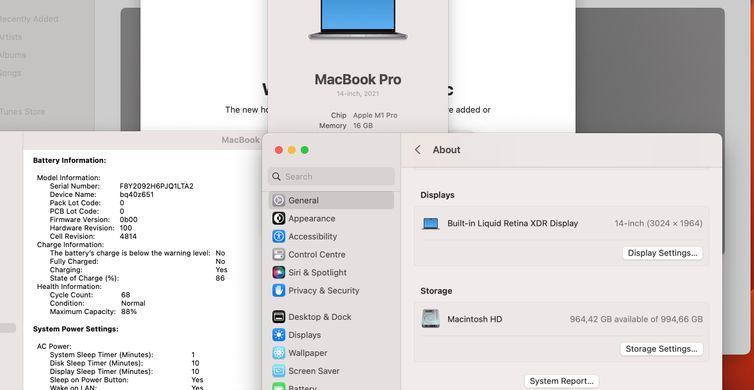Click Hardware Revision value 100
Image resolution: width=754 pixels, height=390 pixels.
coord(126,228)
